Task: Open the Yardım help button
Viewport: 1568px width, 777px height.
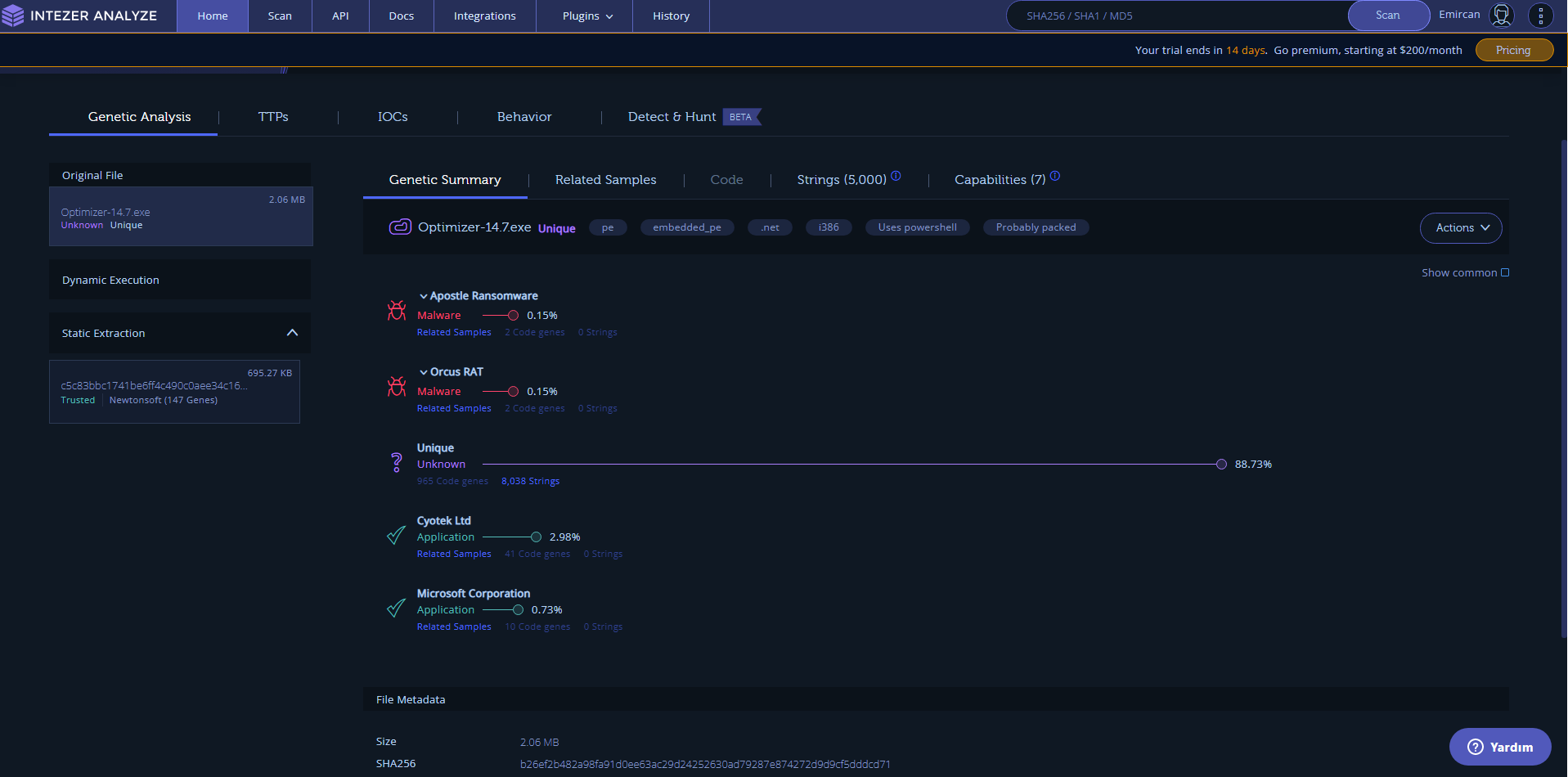Action: click(1500, 747)
